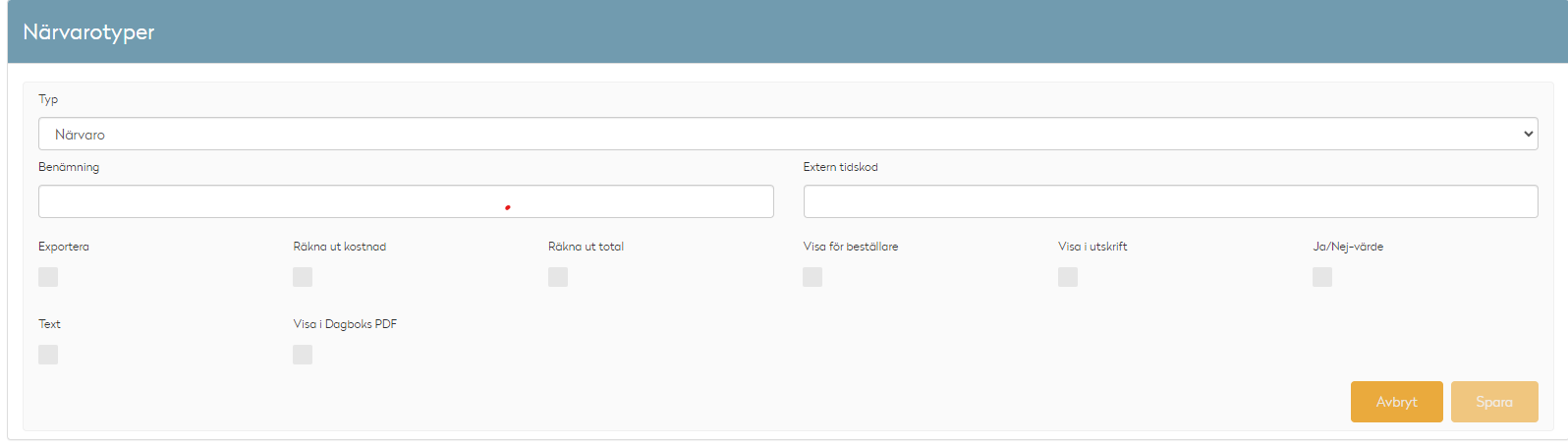
Task: Click the Räkna ut total label
Action: pyautogui.click(x=586, y=247)
